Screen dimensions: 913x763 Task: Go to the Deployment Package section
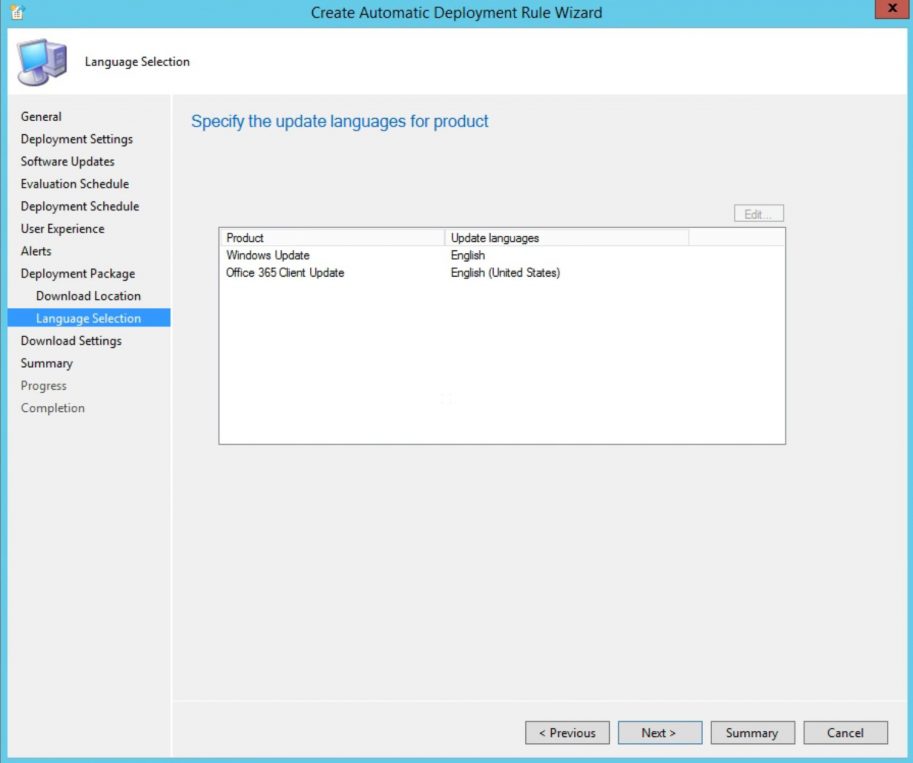78,273
